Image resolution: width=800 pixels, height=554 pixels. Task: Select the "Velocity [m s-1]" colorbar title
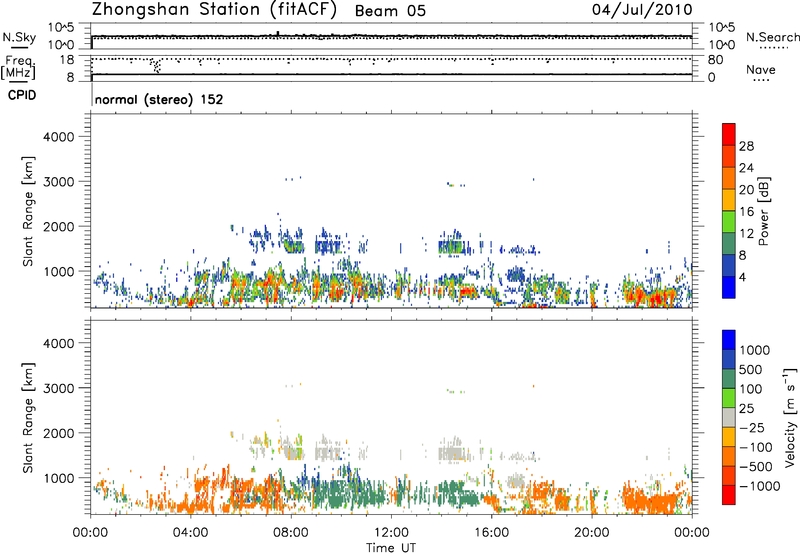[790, 417]
